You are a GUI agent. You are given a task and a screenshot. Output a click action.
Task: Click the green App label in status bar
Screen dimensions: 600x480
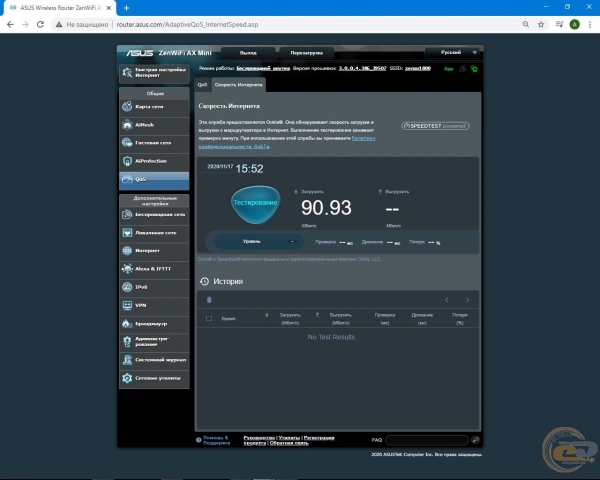(x=448, y=69)
